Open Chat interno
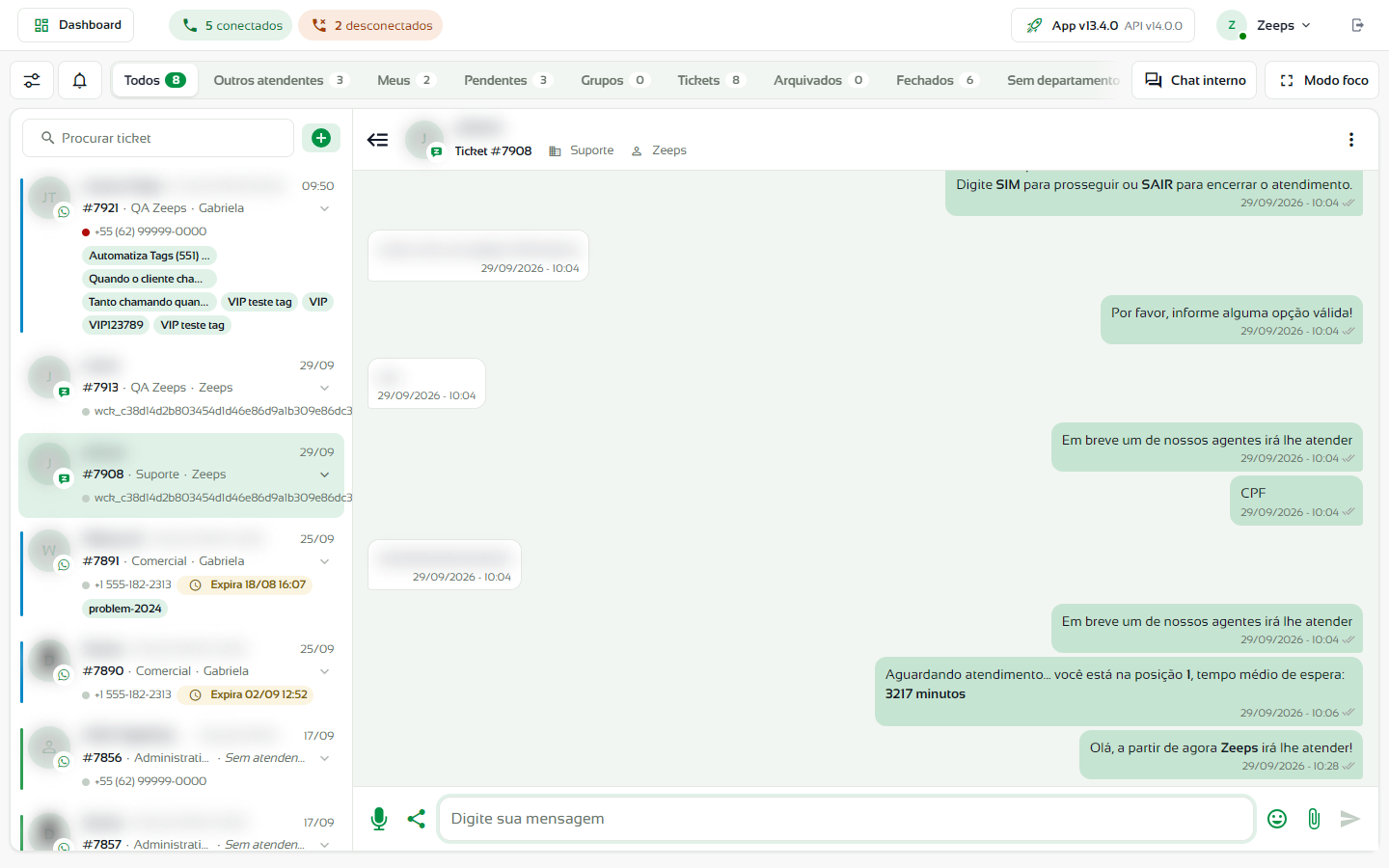The height and width of the screenshot is (868, 1389). 1195,80
